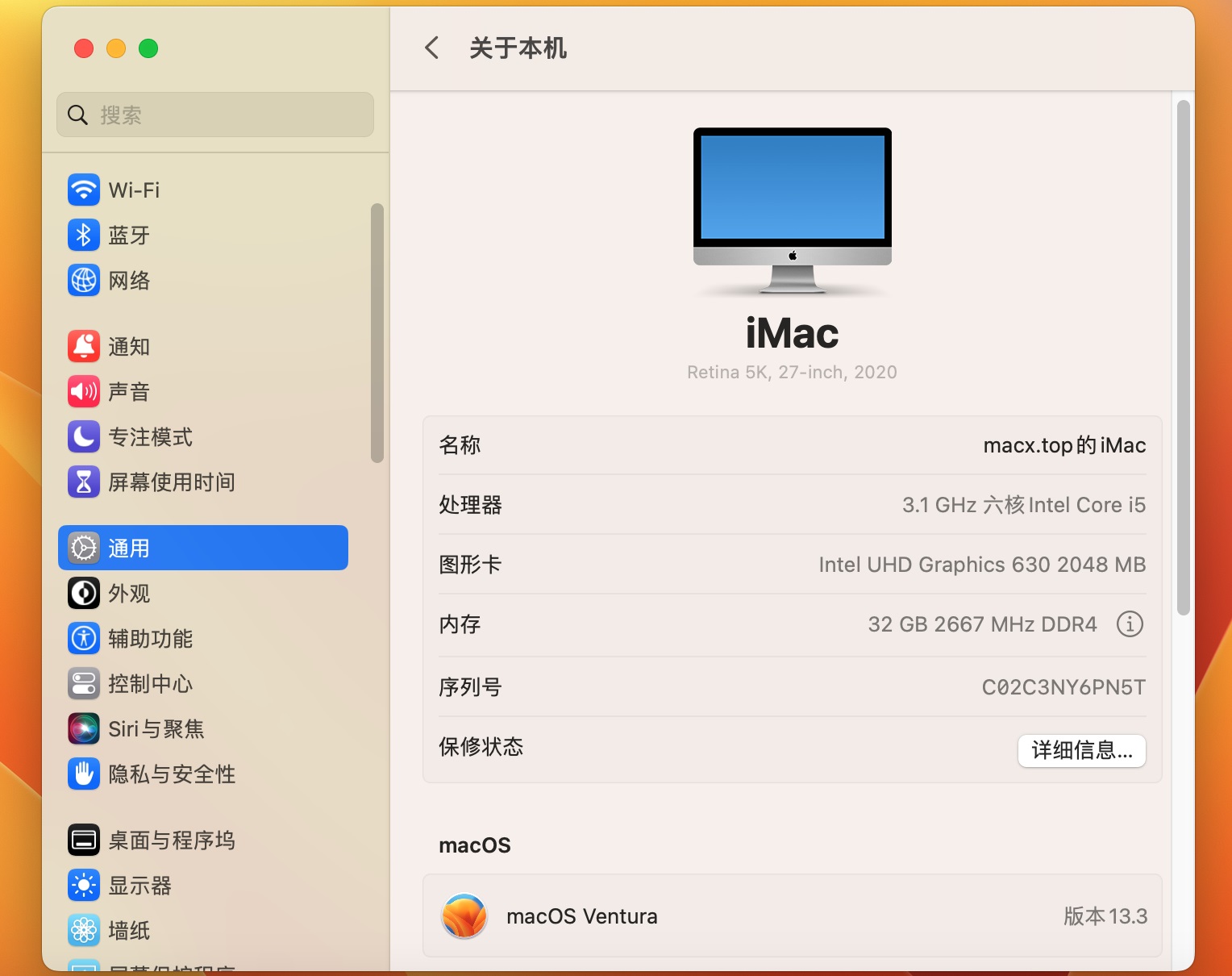Go back using the left chevron

tap(432, 48)
